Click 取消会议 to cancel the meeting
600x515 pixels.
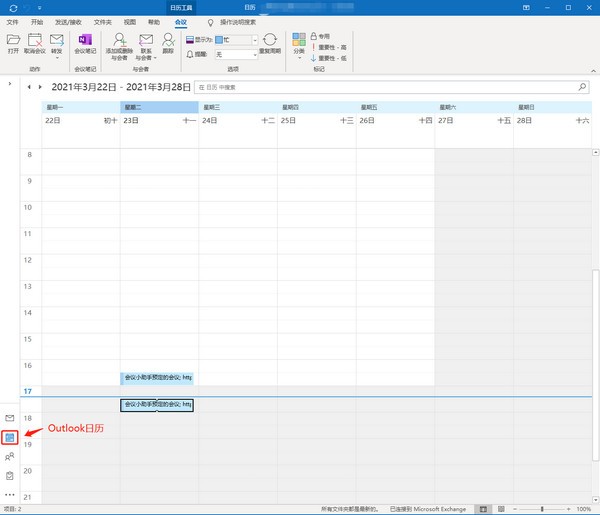(35, 43)
